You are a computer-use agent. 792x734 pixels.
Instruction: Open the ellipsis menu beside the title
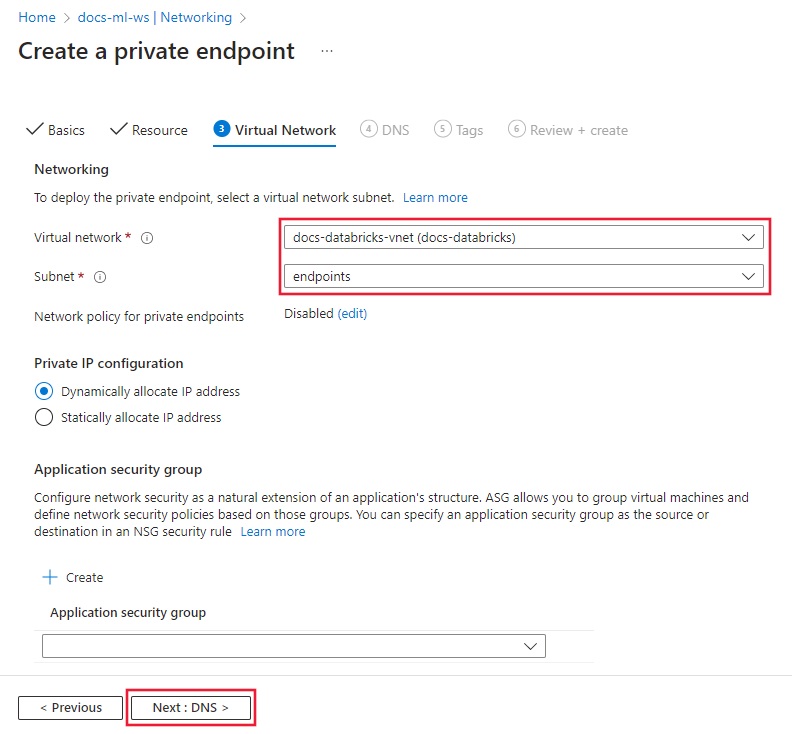pos(327,51)
